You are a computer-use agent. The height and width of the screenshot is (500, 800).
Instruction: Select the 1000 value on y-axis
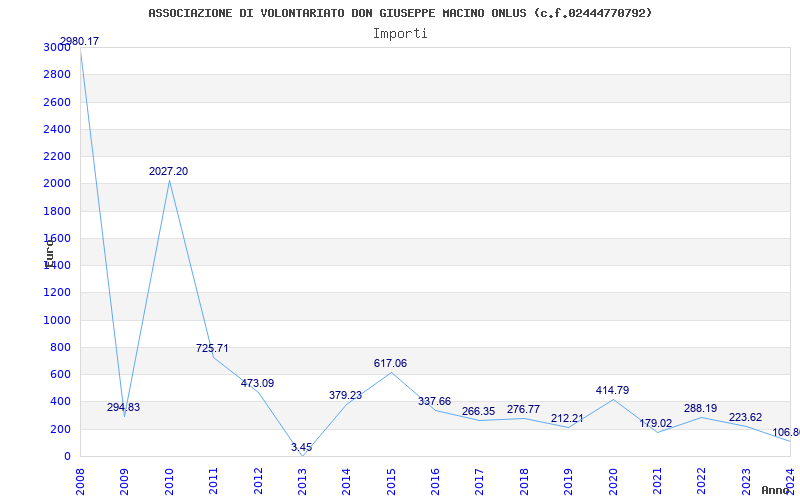57,320
